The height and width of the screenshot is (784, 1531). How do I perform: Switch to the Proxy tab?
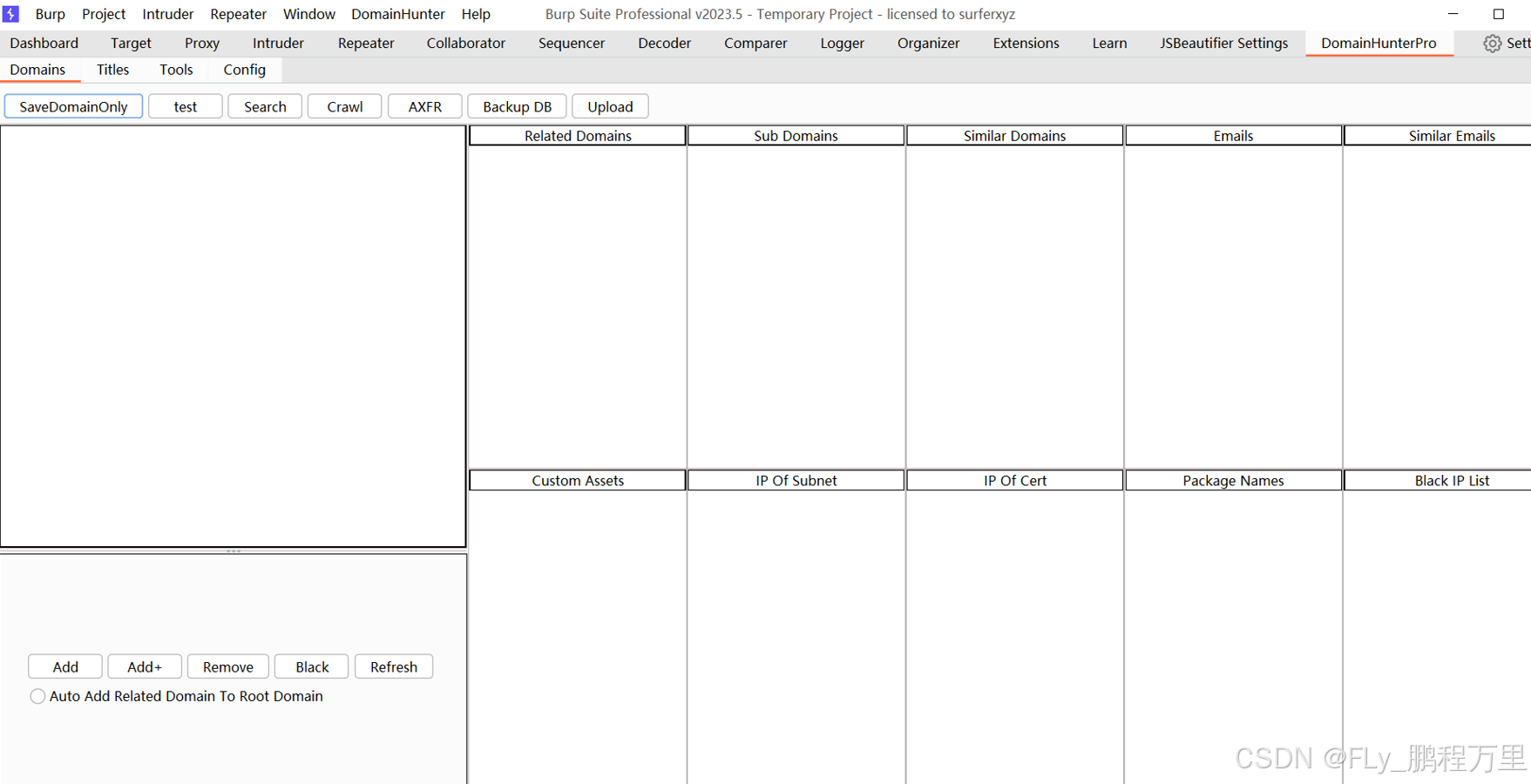[x=202, y=43]
